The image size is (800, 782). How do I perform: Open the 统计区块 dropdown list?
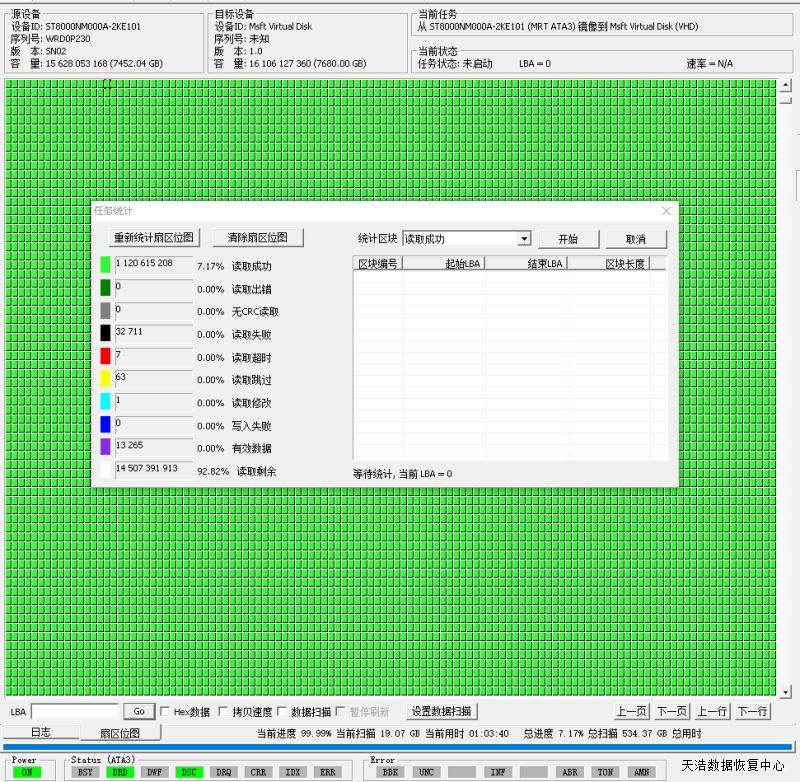pyautogui.click(x=524, y=239)
